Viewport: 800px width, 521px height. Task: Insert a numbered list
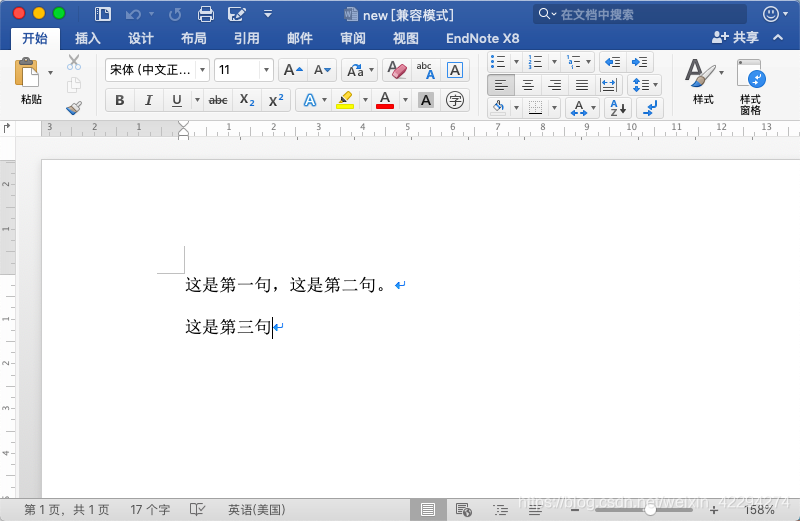coord(535,62)
